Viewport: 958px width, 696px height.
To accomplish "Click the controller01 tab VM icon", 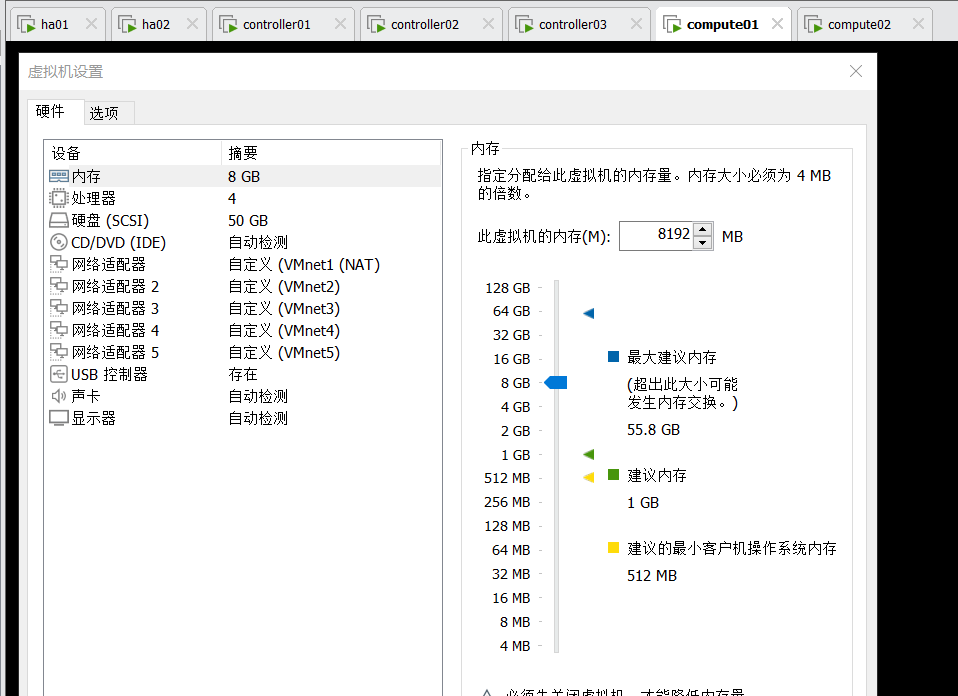I will click(228, 24).
